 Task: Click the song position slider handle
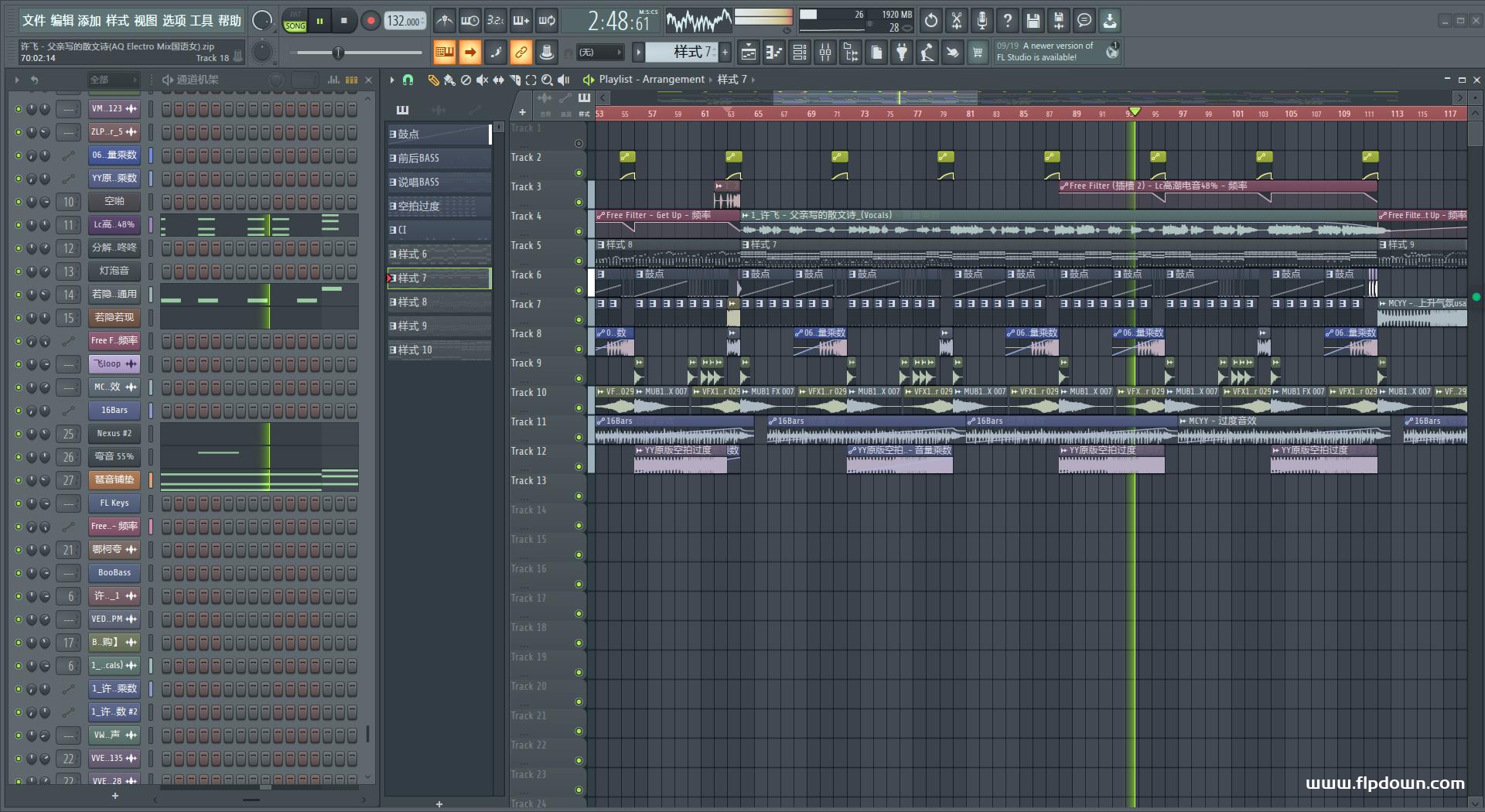coord(338,53)
